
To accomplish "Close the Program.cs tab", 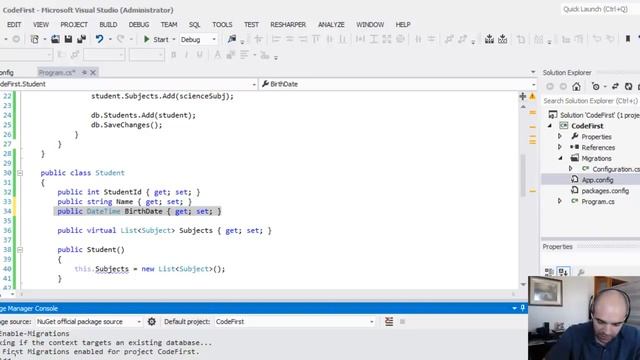I will tap(93, 73).
